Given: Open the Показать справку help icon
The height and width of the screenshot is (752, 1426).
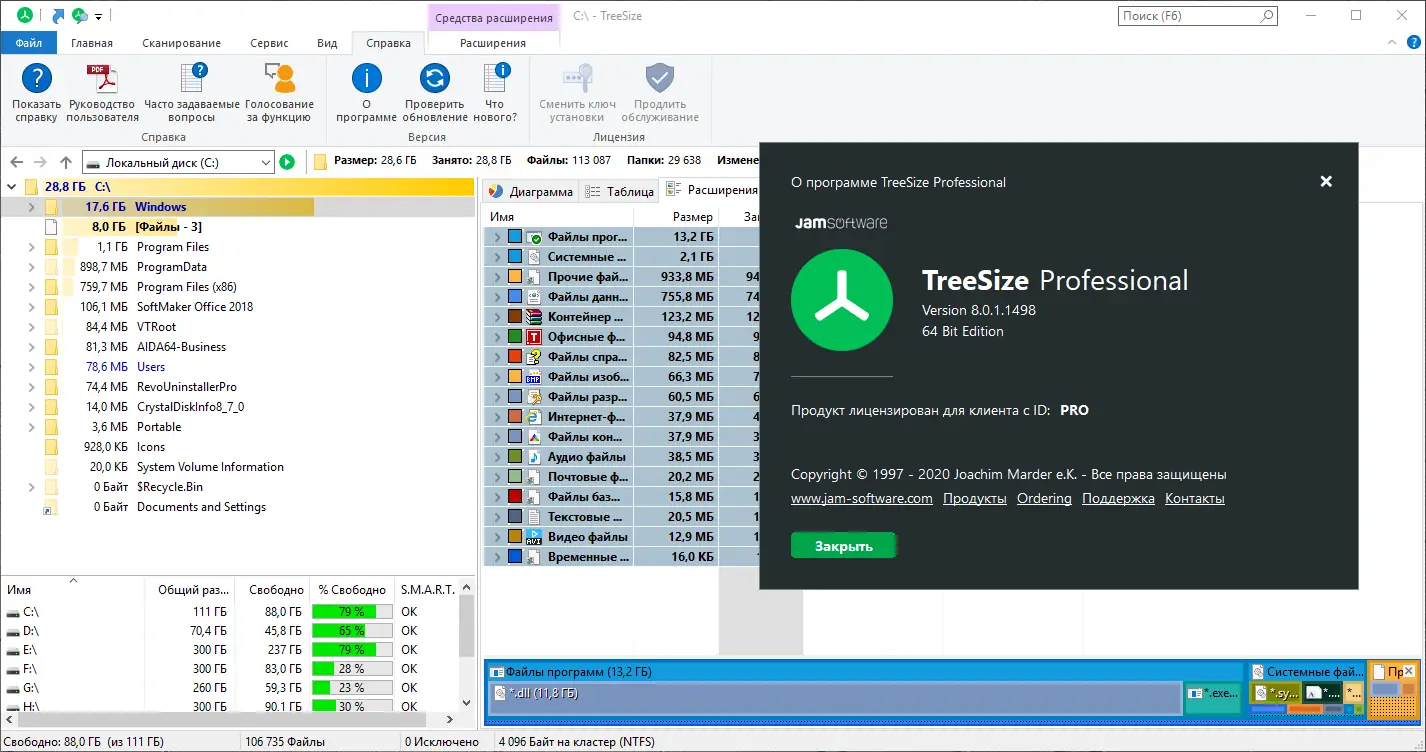Looking at the screenshot, I should (x=37, y=79).
